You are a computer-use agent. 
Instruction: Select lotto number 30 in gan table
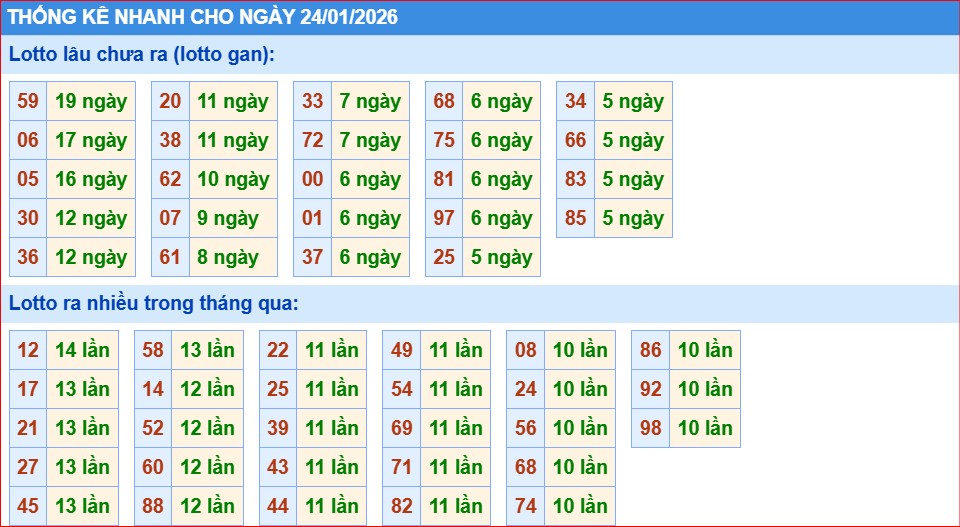click(x=28, y=219)
